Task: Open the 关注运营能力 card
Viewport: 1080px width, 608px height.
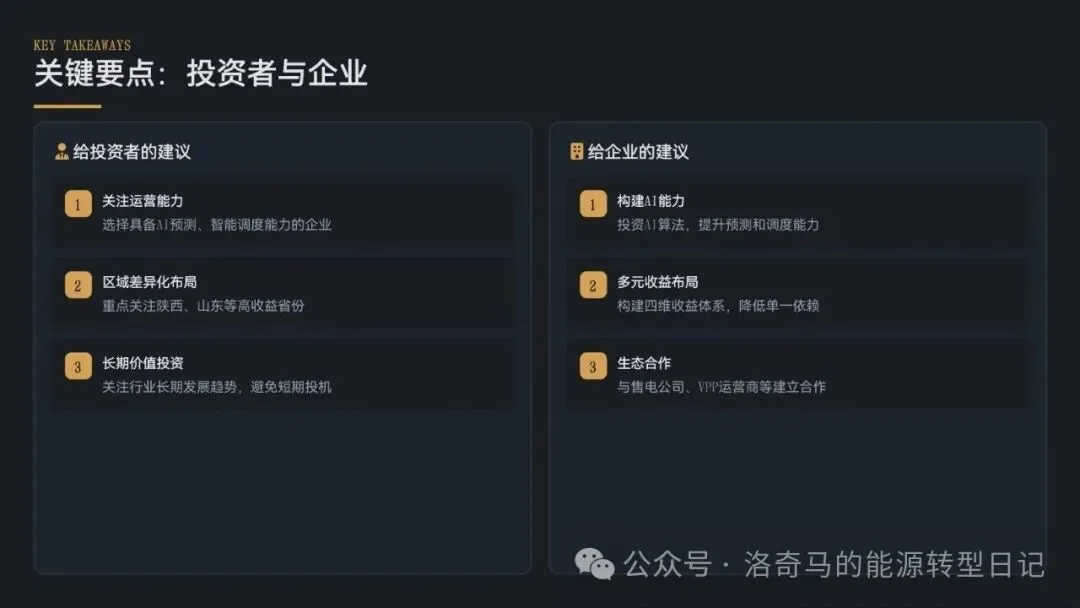Action: (283, 212)
